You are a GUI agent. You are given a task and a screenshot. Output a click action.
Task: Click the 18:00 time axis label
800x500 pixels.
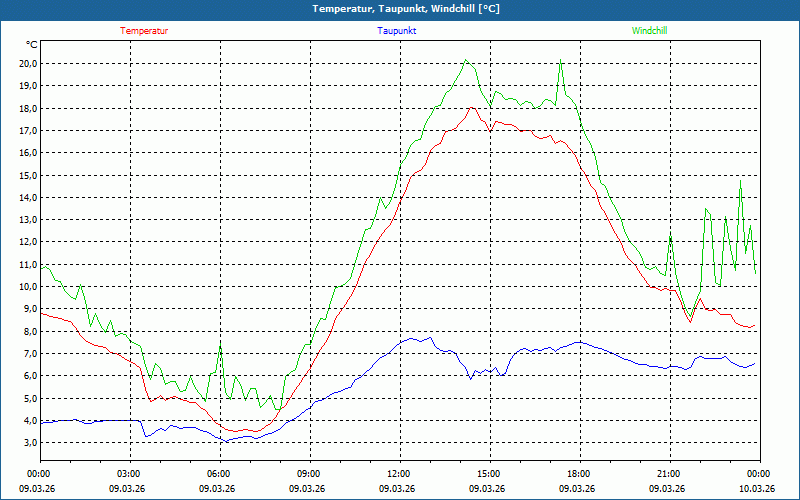(x=578, y=474)
